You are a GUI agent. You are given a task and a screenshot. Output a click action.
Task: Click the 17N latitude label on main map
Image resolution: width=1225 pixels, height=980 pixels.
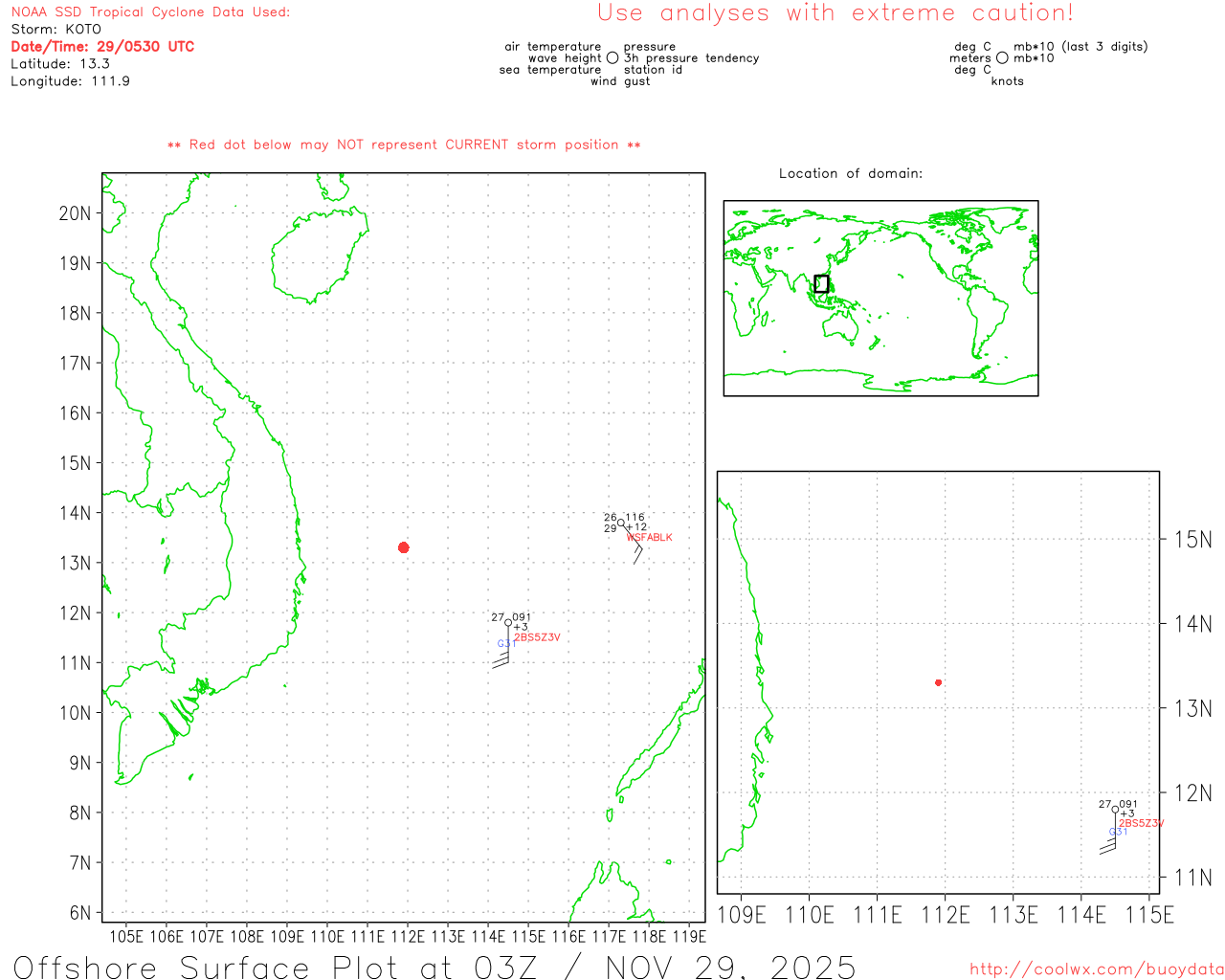(x=75, y=364)
